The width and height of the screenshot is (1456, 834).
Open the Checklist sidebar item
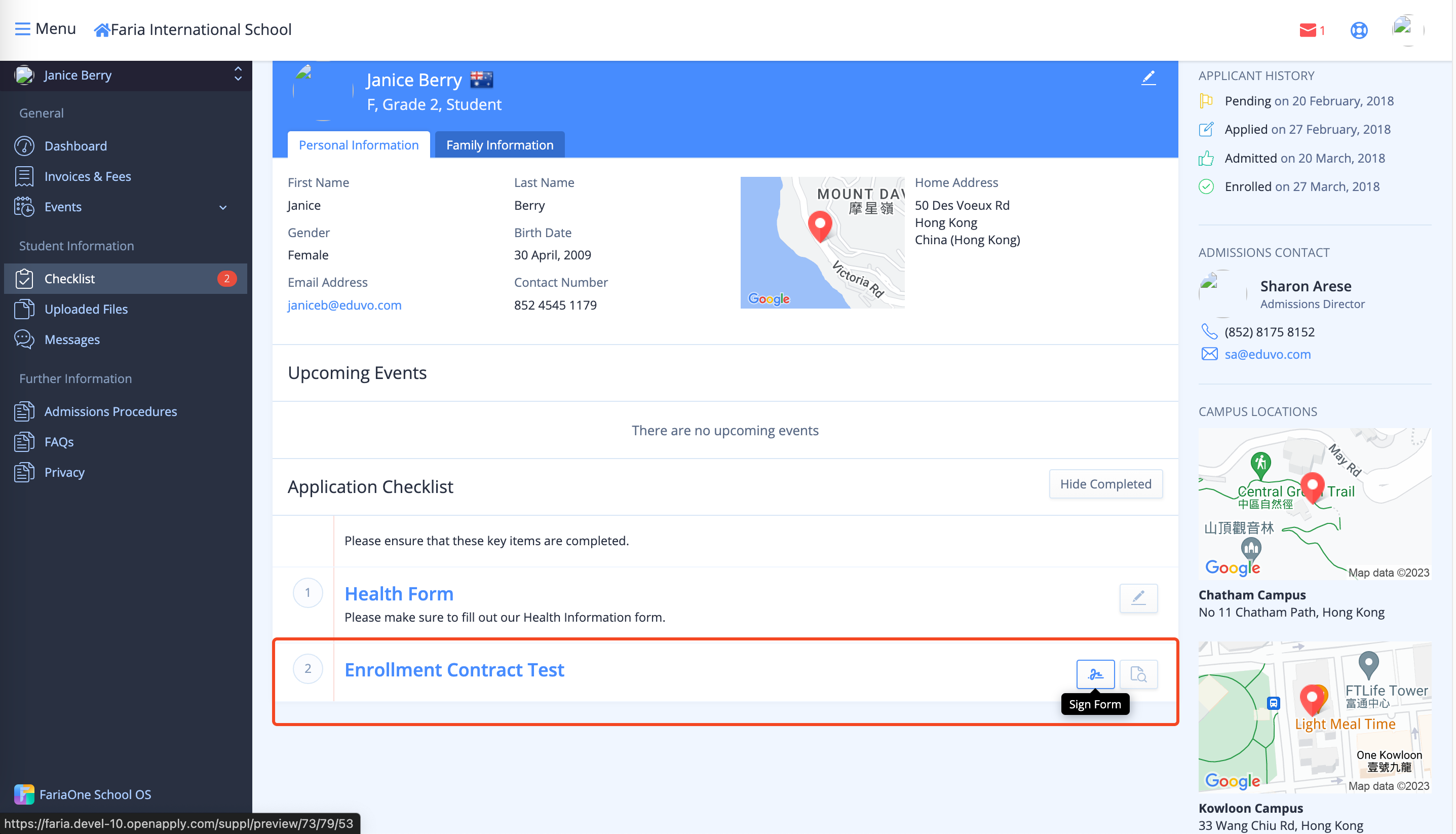point(69,278)
